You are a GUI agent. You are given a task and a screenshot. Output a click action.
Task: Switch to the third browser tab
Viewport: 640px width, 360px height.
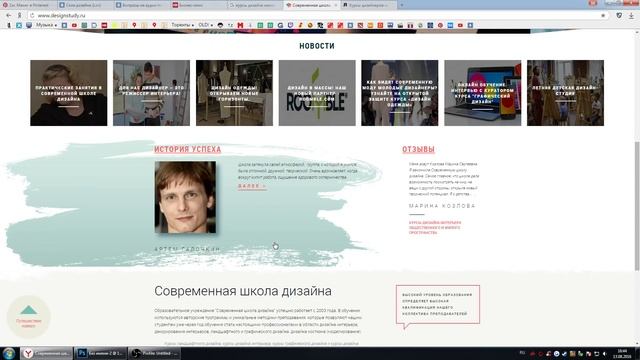(x=141, y=5)
